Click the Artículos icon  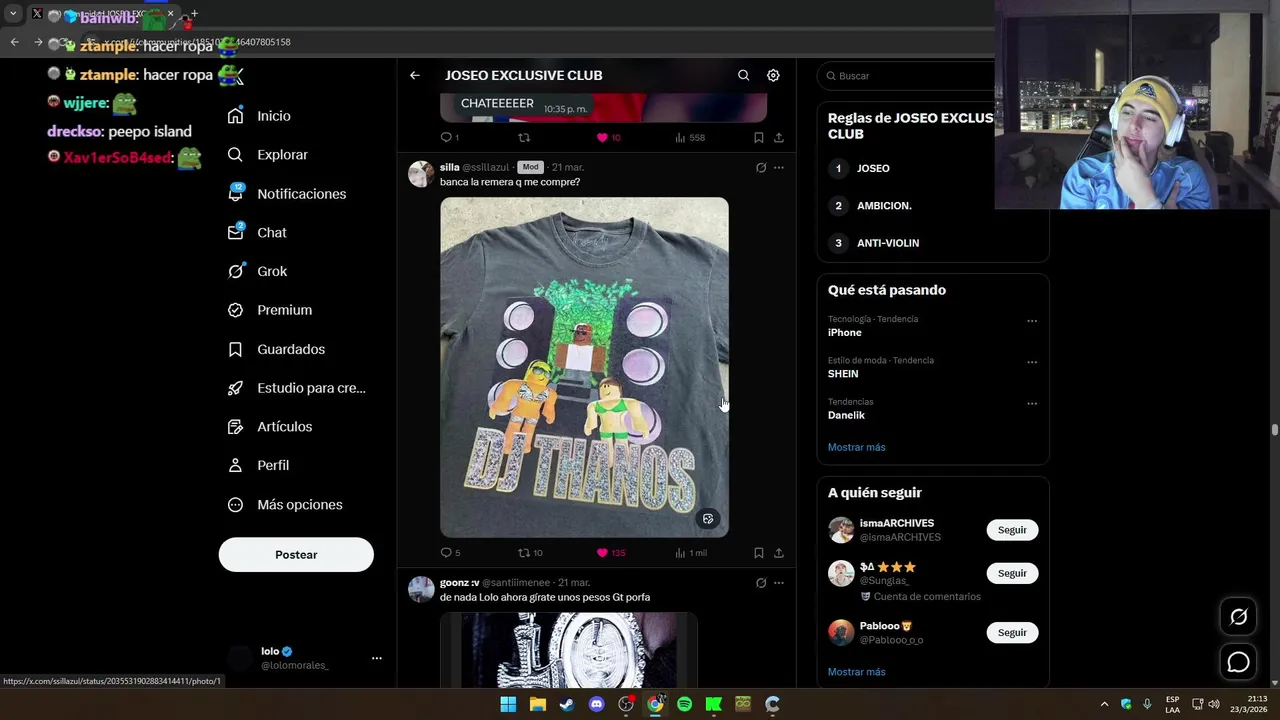[x=235, y=427]
